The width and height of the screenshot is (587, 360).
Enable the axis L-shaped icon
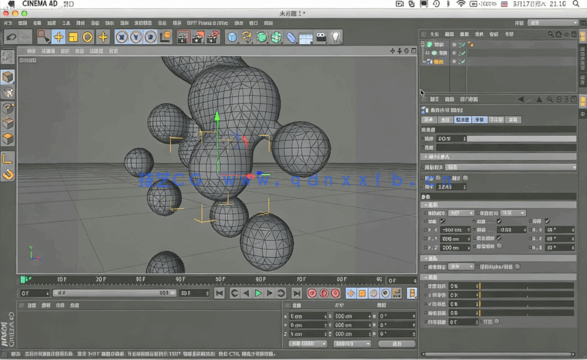click(x=7, y=159)
